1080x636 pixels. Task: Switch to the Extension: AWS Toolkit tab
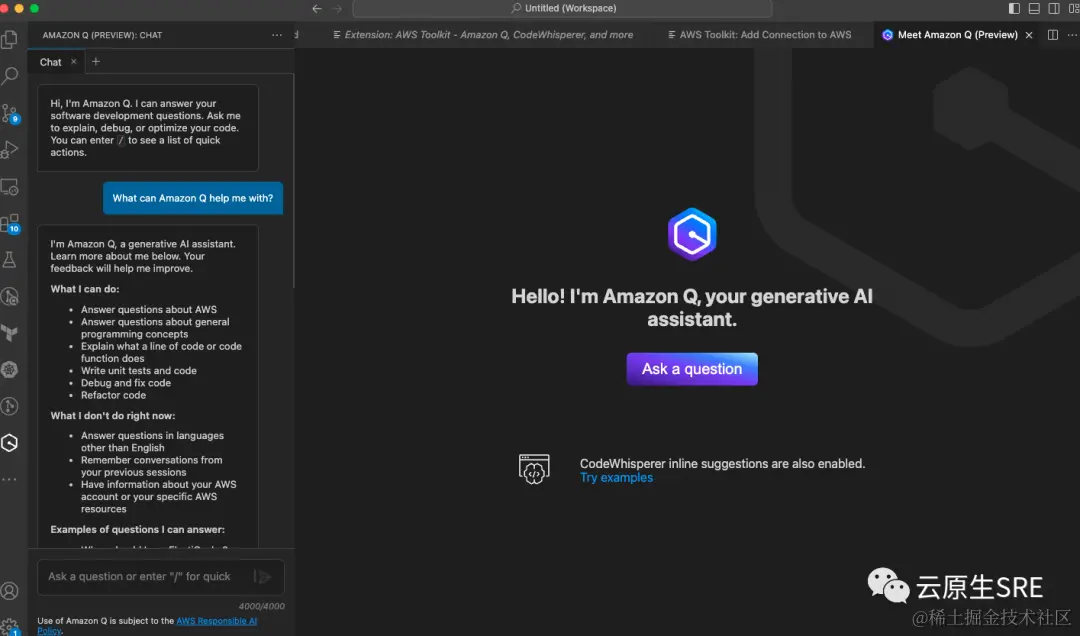(483, 34)
